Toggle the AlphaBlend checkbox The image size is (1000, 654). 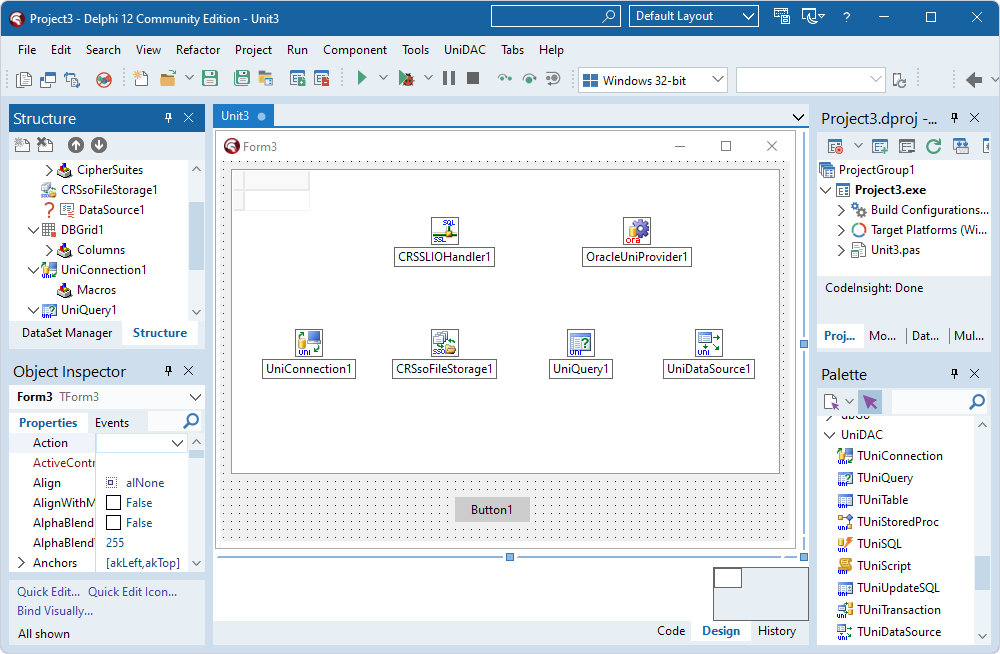[112, 522]
